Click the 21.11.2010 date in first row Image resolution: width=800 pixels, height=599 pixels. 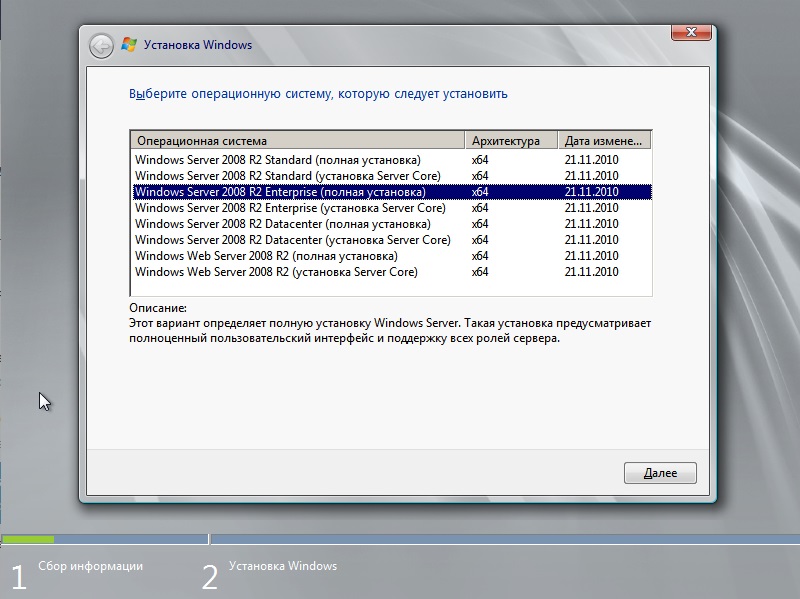coord(591,160)
